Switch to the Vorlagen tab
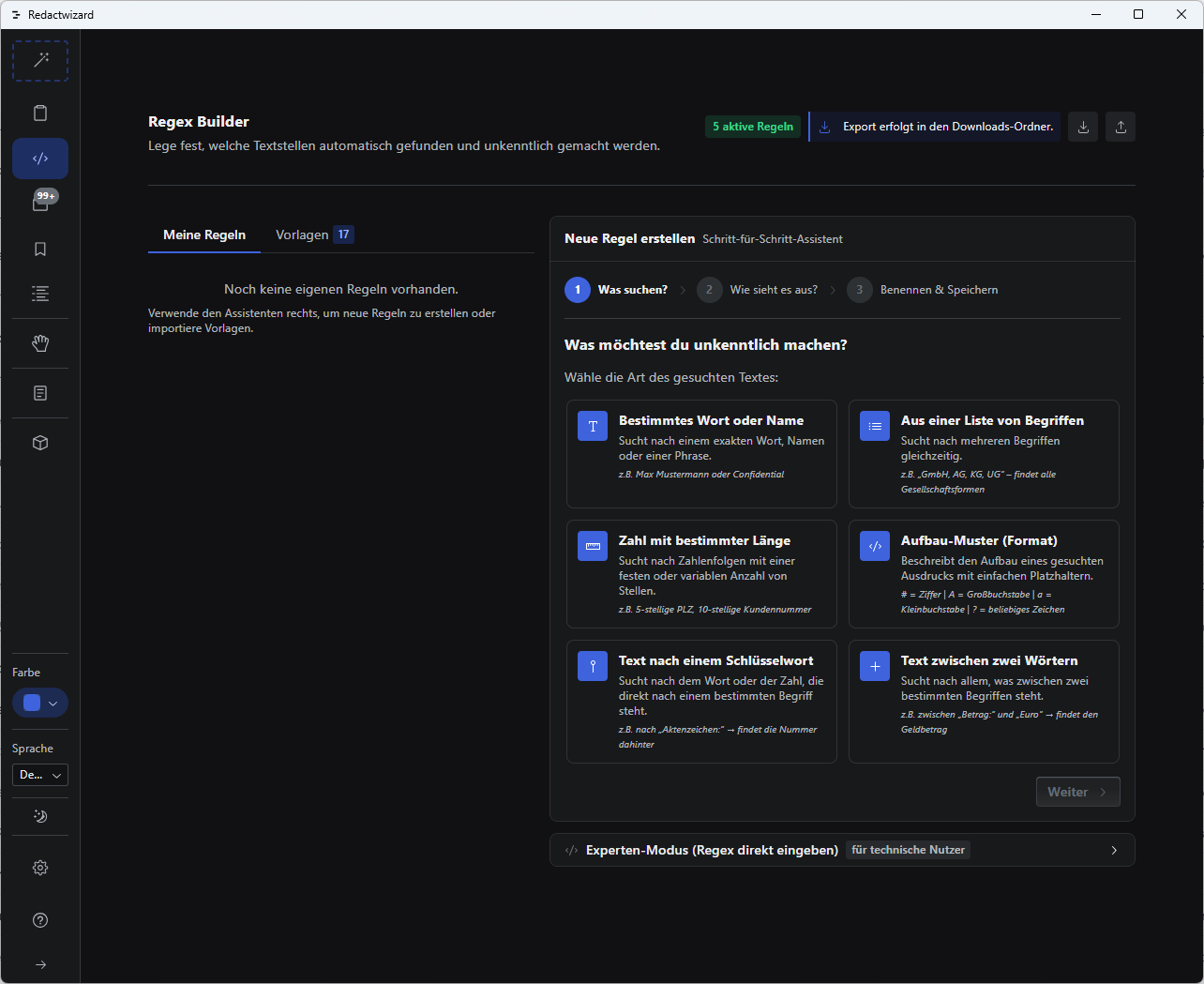The width and height of the screenshot is (1204, 984). coord(314,235)
